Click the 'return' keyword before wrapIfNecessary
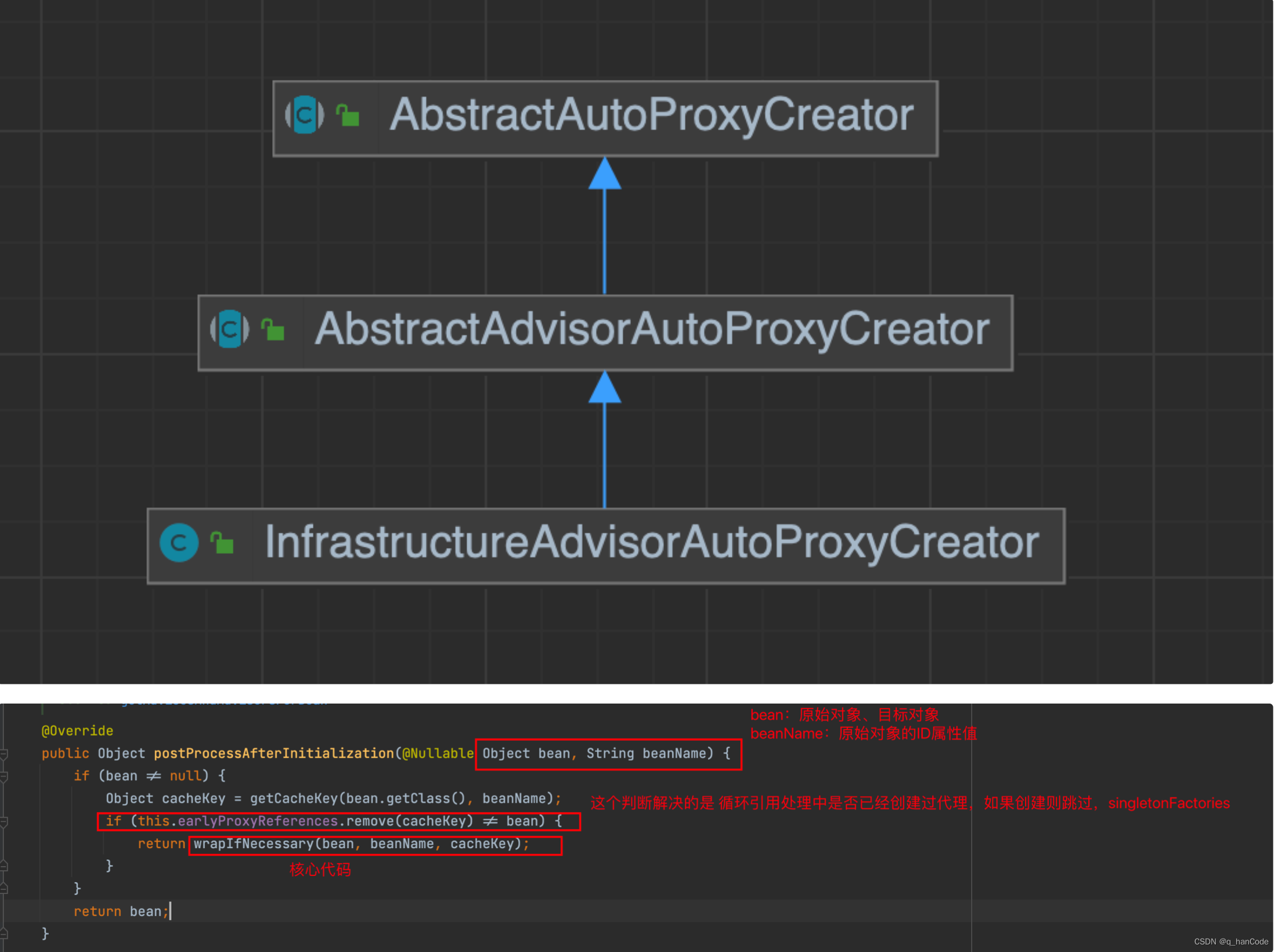This screenshot has width=1278, height=952. 161,845
